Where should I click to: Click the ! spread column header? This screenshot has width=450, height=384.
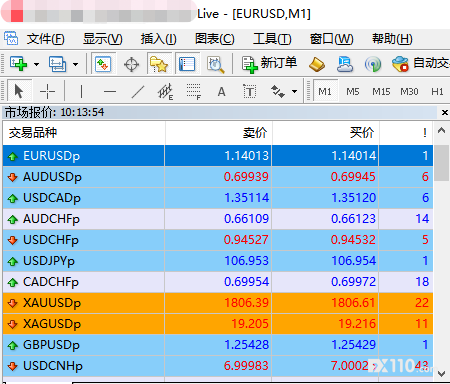point(406,133)
